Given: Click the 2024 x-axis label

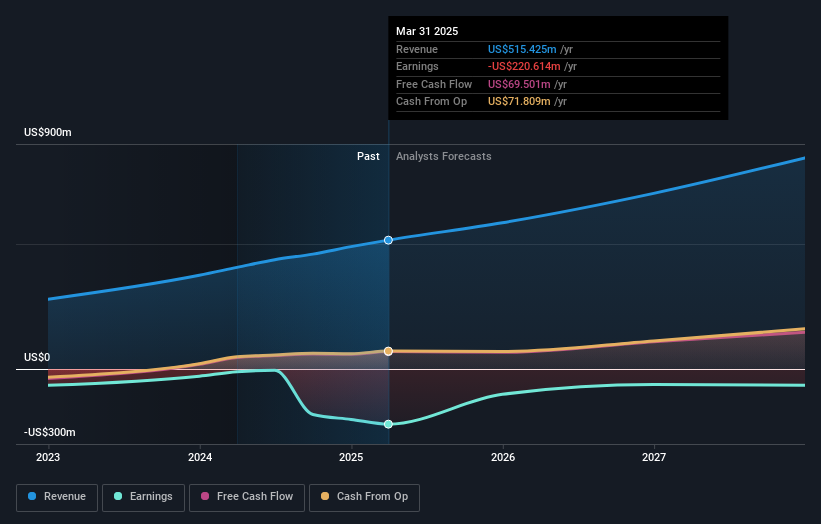Looking at the screenshot, I should [x=200, y=457].
